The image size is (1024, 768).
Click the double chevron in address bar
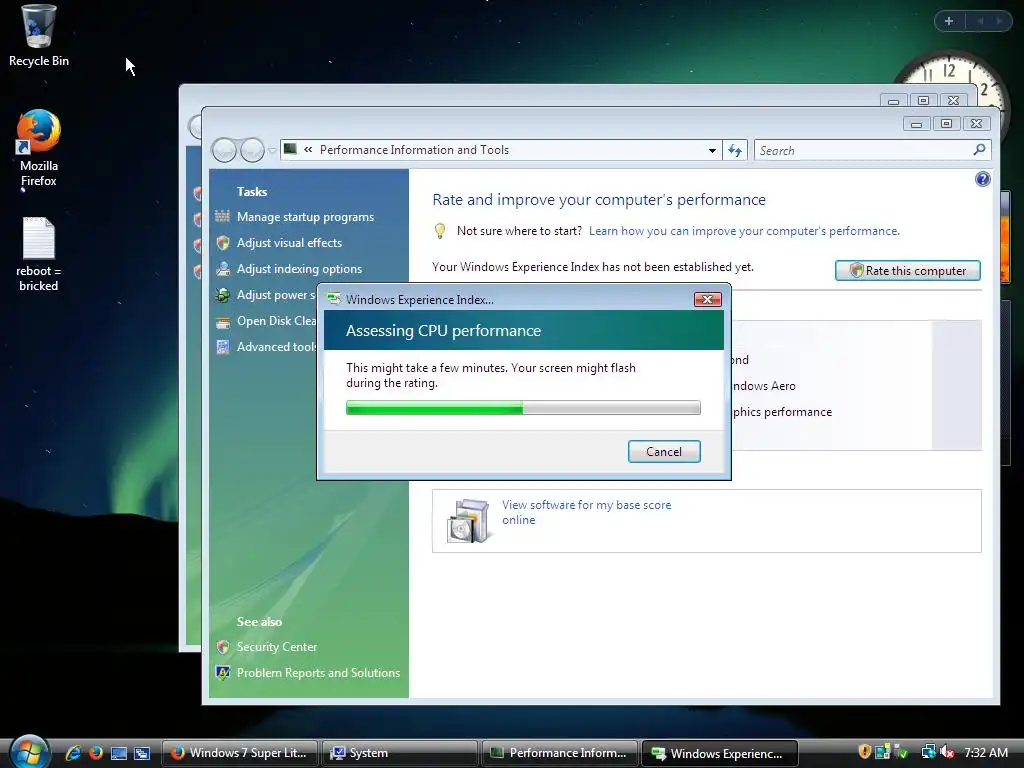tap(308, 150)
